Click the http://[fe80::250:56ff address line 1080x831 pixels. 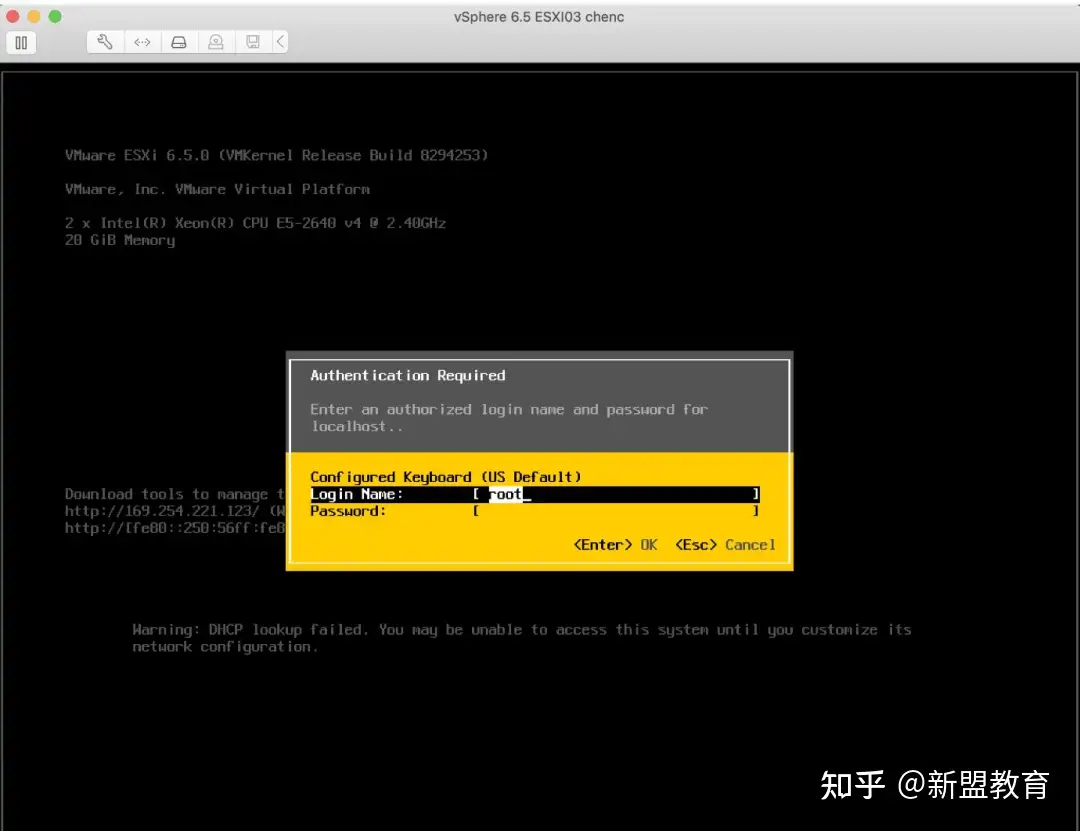[175, 529]
